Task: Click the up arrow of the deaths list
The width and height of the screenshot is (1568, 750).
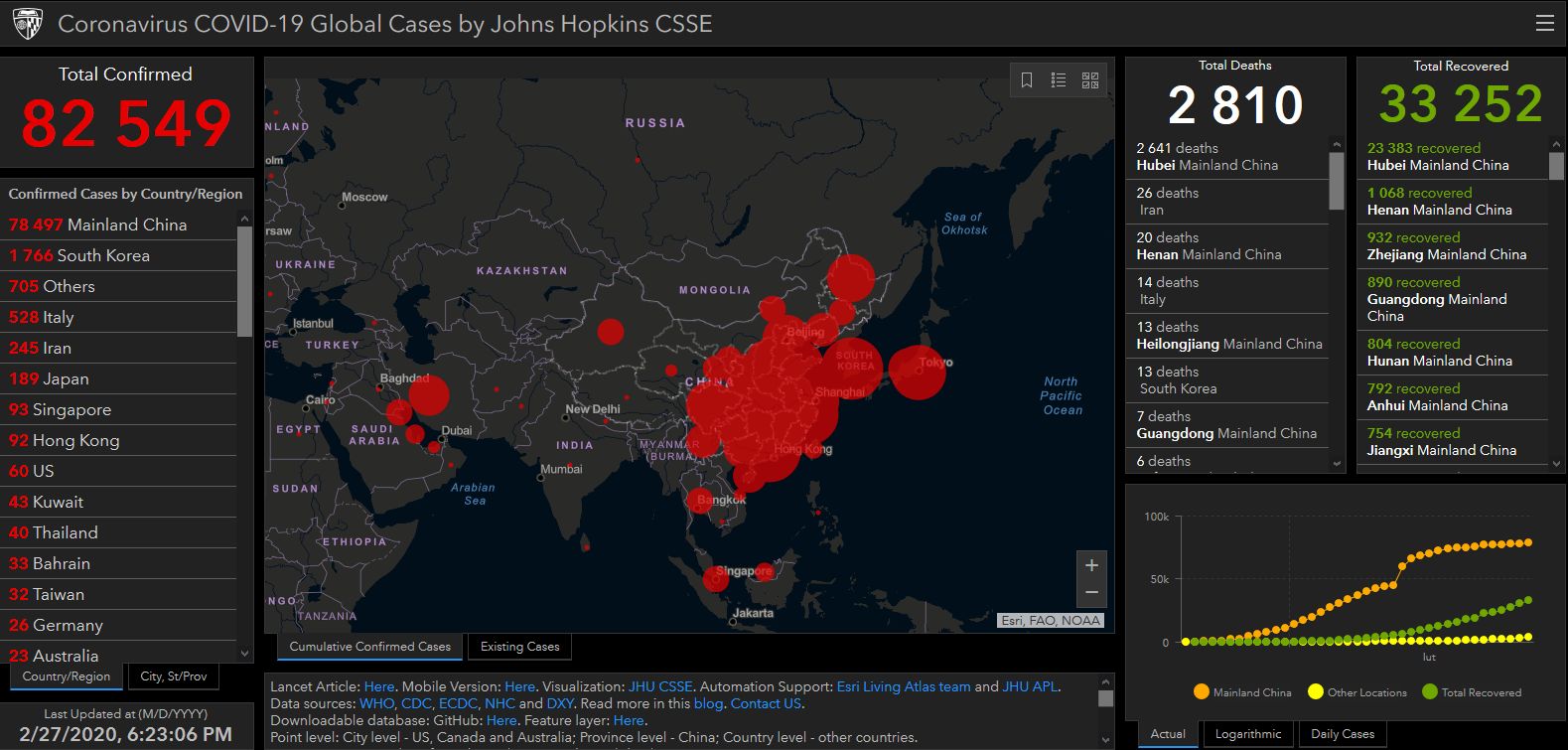Action: coord(1336,145)
